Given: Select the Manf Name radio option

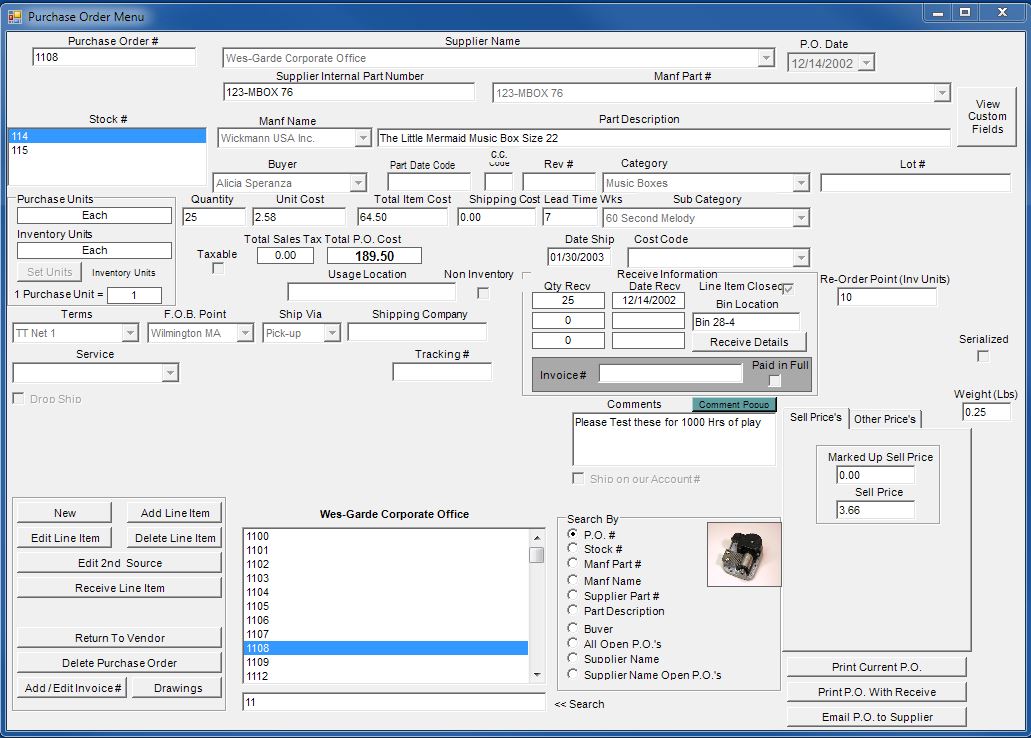Looking at the screenshot, I should tap(573, 580).
